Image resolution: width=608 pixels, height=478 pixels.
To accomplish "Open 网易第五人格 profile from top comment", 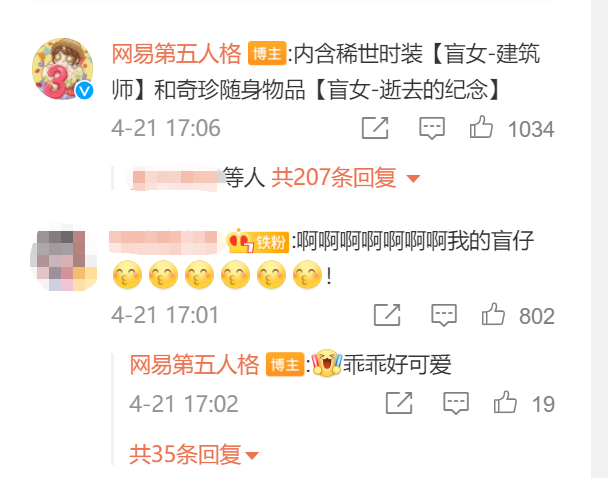I will point(176,53).
